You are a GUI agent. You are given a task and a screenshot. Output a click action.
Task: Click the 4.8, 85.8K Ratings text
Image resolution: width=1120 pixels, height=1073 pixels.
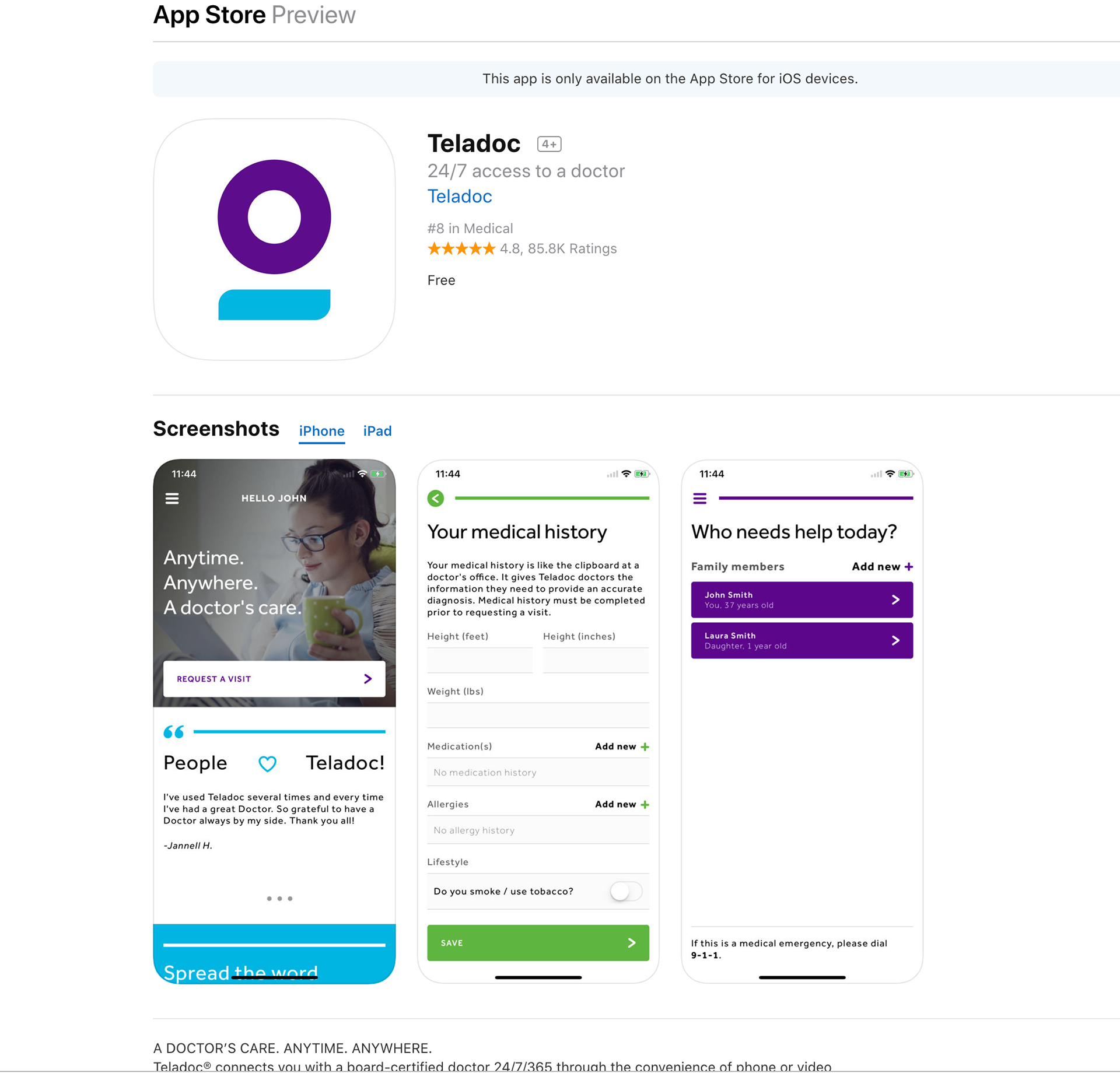coord(558,249)
